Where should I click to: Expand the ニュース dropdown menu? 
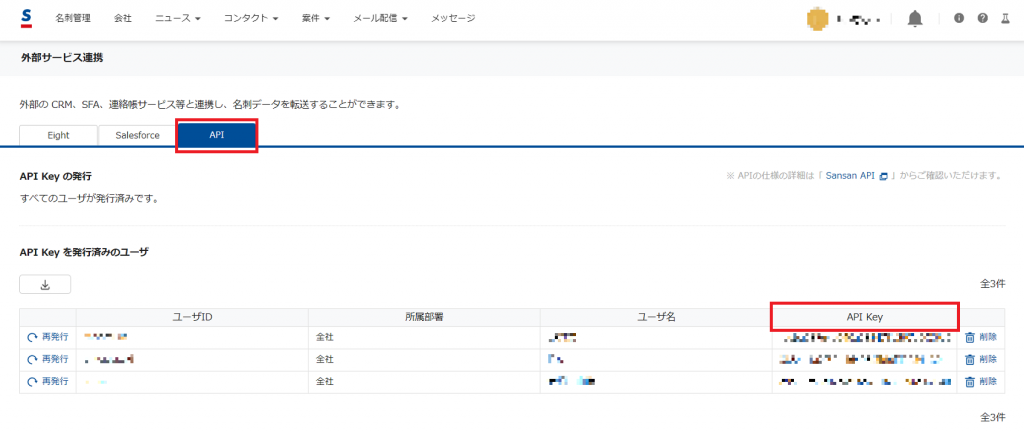pos(178,19)
